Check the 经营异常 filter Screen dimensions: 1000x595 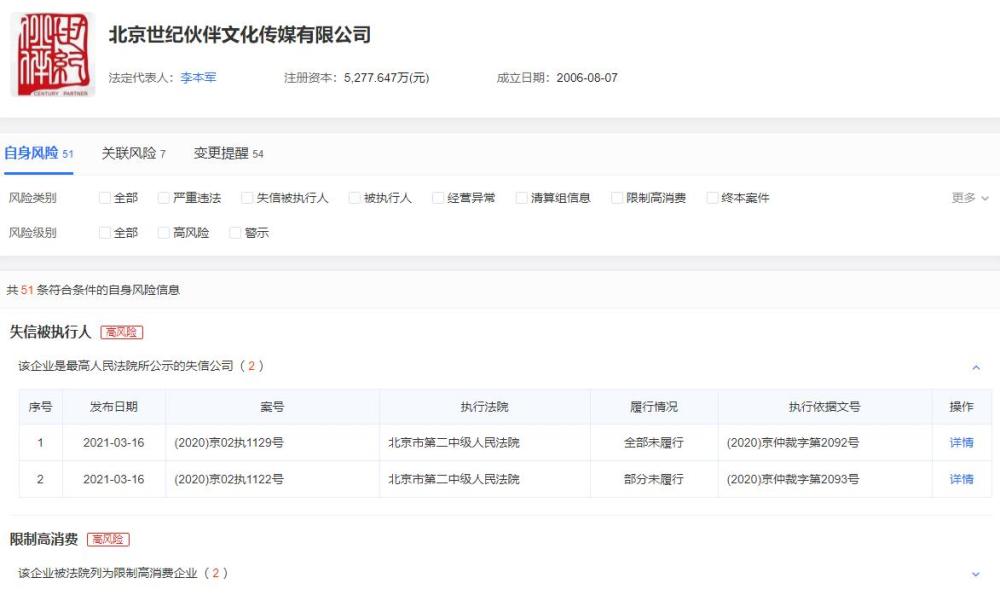tap(438, 198)
